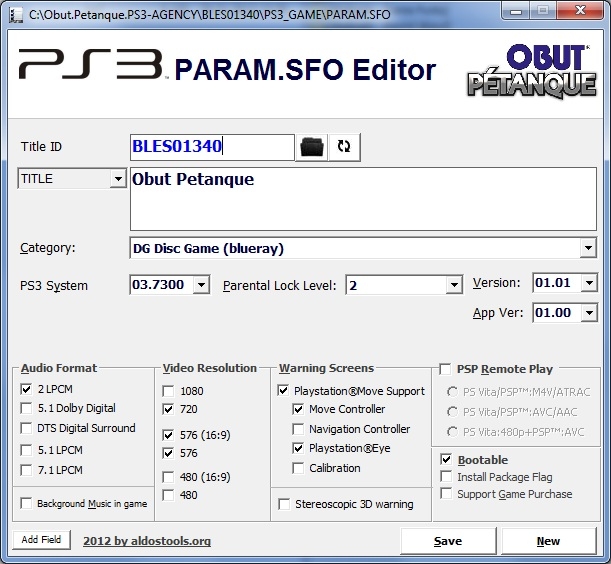Check Install Package Flag
611x564 pixels.
[446, 477]
